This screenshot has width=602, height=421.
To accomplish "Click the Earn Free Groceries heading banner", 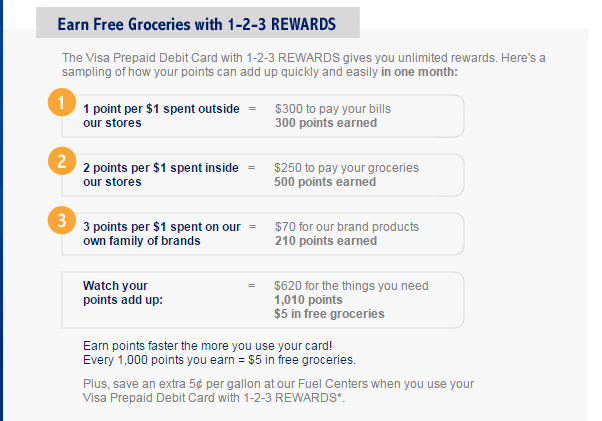I will coord(198,23).
